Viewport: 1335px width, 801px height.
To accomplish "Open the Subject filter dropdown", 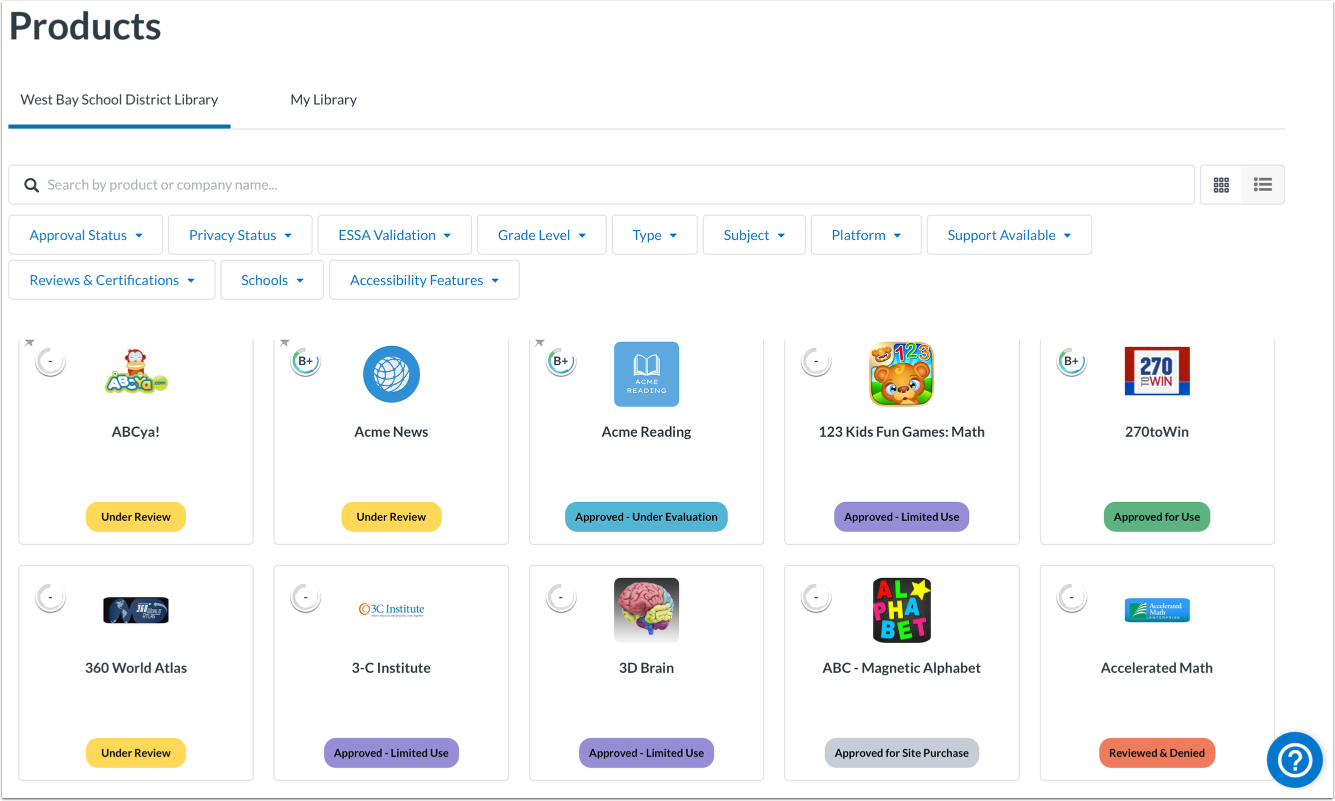I will [x=754, y=235].
